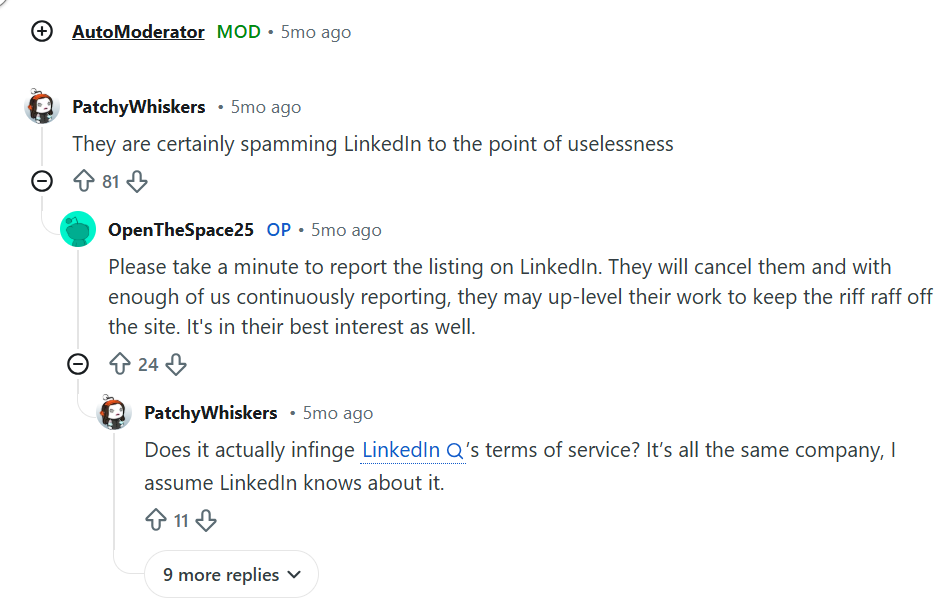Screen dimensions: 952x612
Task: Downvote OpenTheSpace25's 24-vote comment
Action: coord(176,364)
